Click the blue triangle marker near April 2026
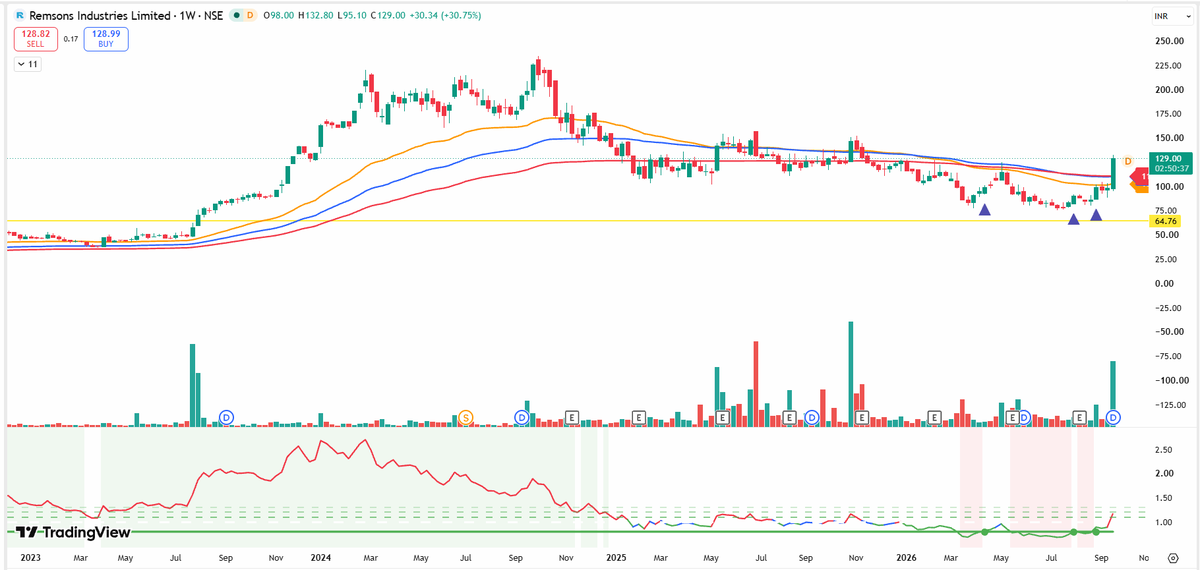 coord(985,210)
